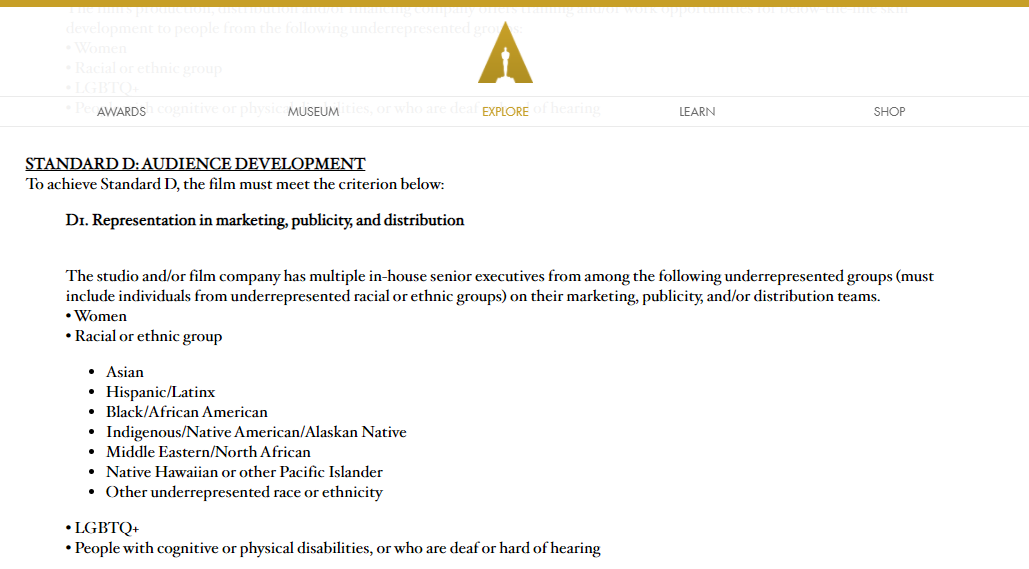Viewport: 1029px width, 569px height.
Task: Click the Asian list item
Action: tap(125, 372)
